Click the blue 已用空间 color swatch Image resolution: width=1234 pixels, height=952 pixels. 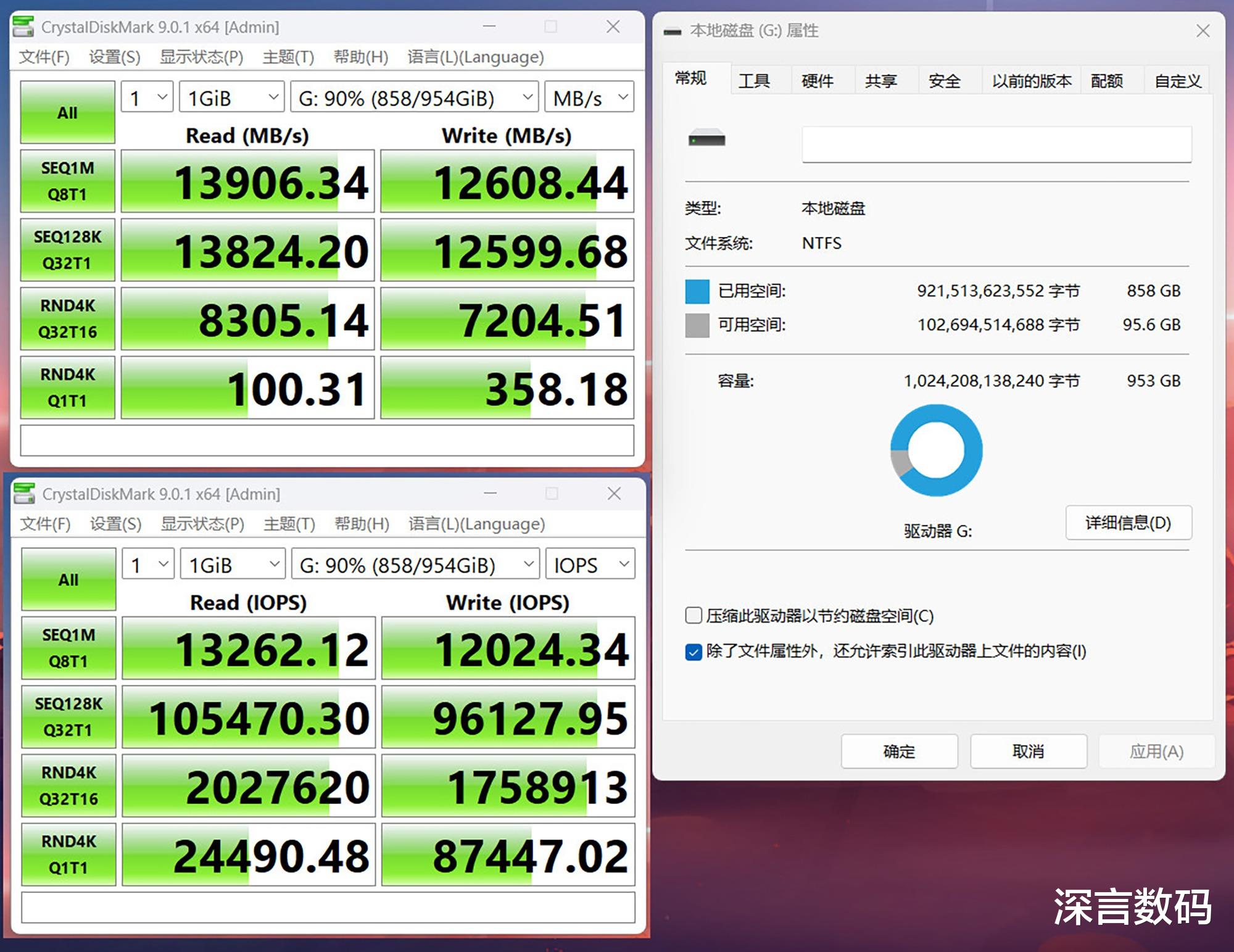tap(697, 291)
